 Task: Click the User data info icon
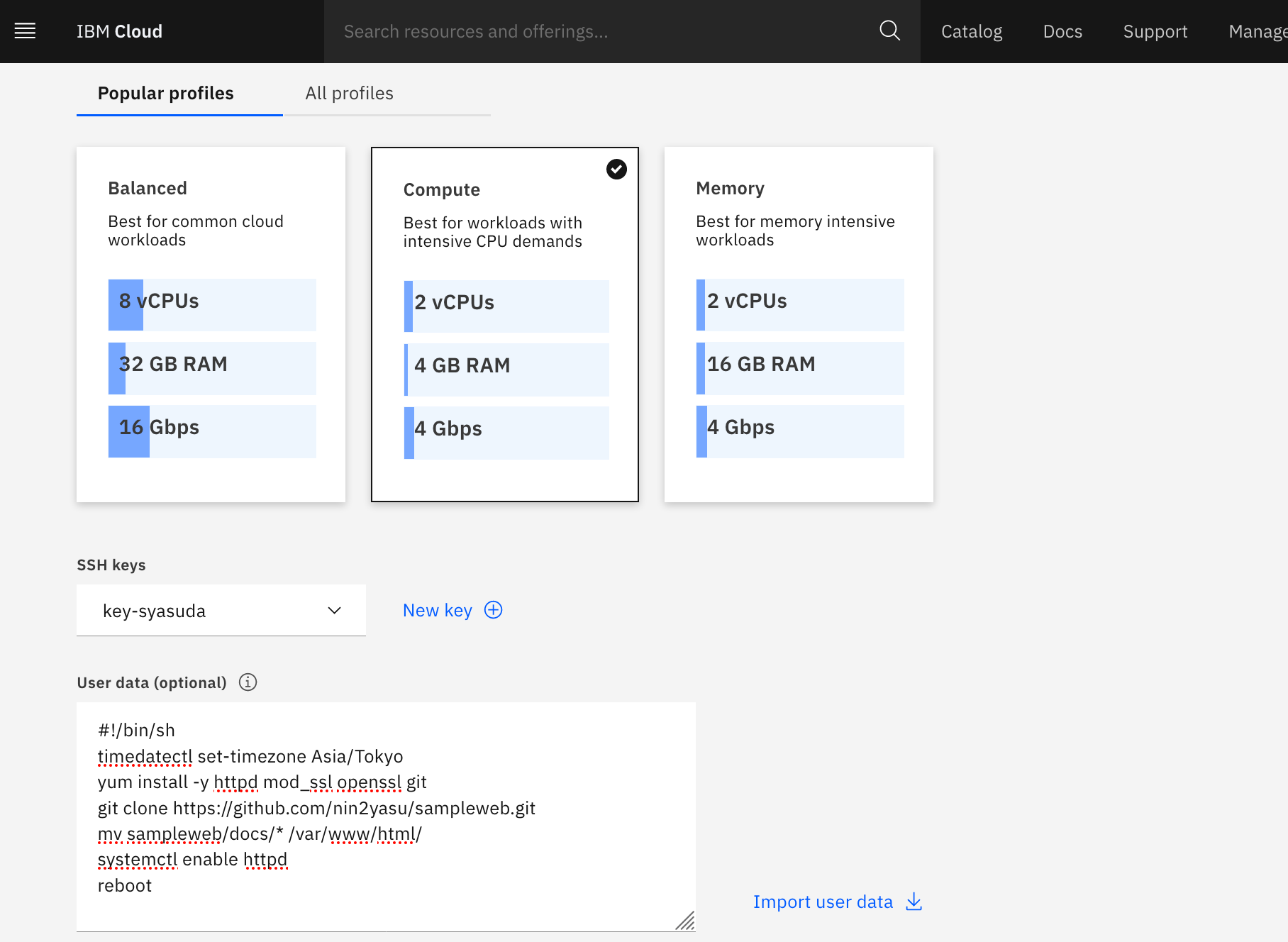click(x=248, y=682)
